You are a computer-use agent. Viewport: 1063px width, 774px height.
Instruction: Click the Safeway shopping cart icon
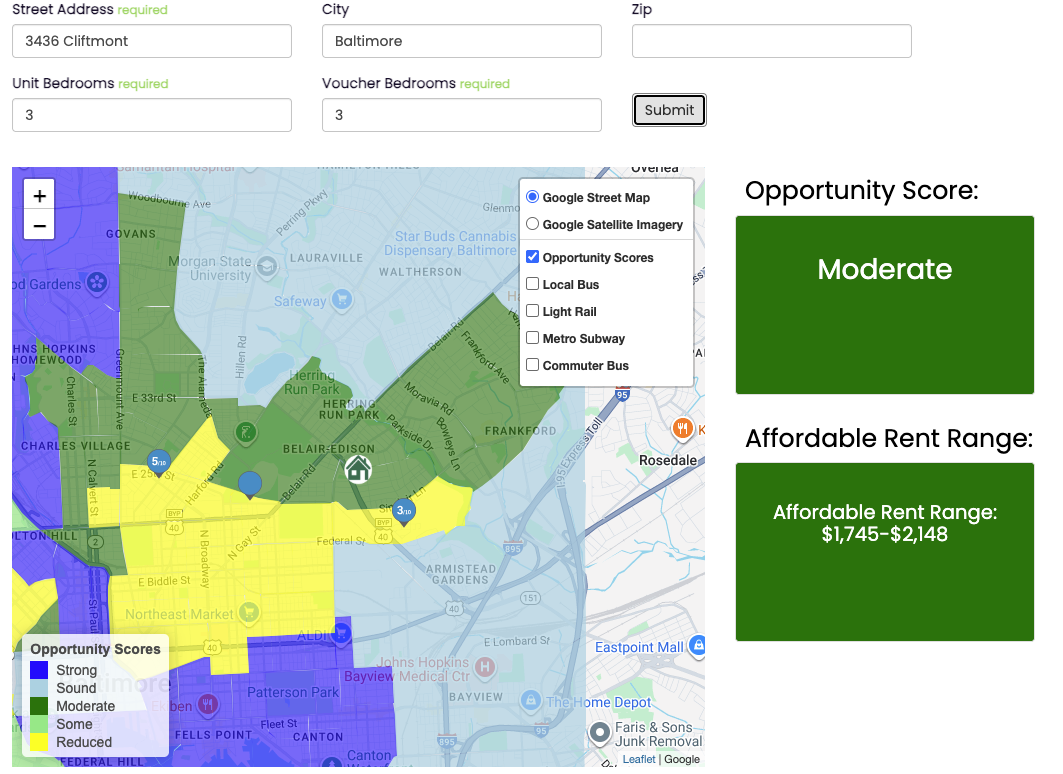click(343, 299)
